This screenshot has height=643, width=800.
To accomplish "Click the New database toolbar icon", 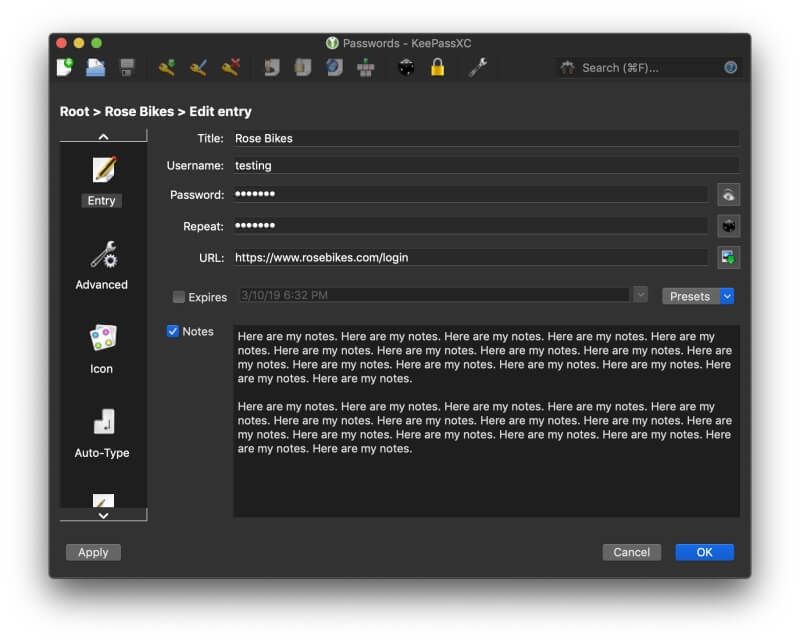I will coord(65,67).
